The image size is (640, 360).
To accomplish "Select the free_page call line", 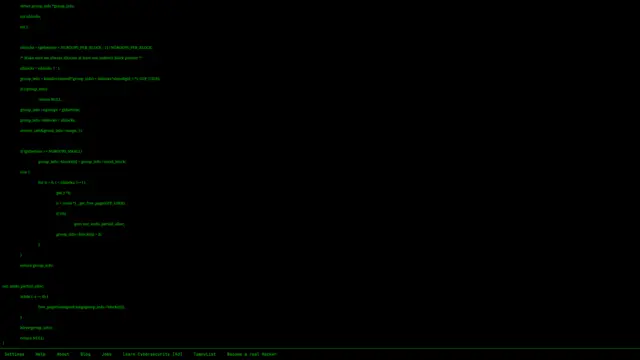I will click(x=81, y=307).
